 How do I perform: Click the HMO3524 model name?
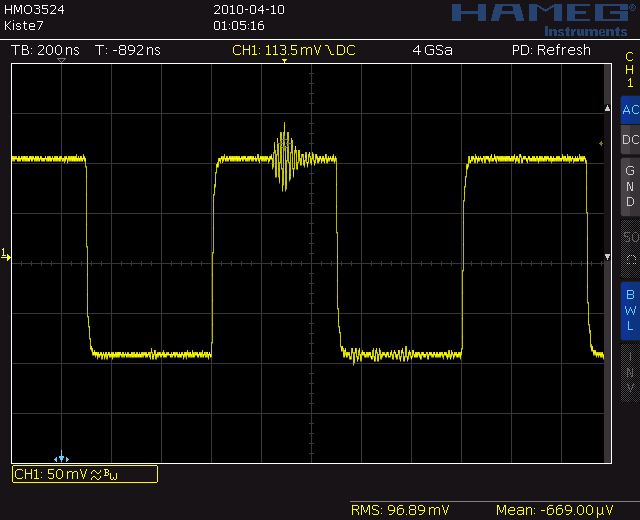click(34, 10)
